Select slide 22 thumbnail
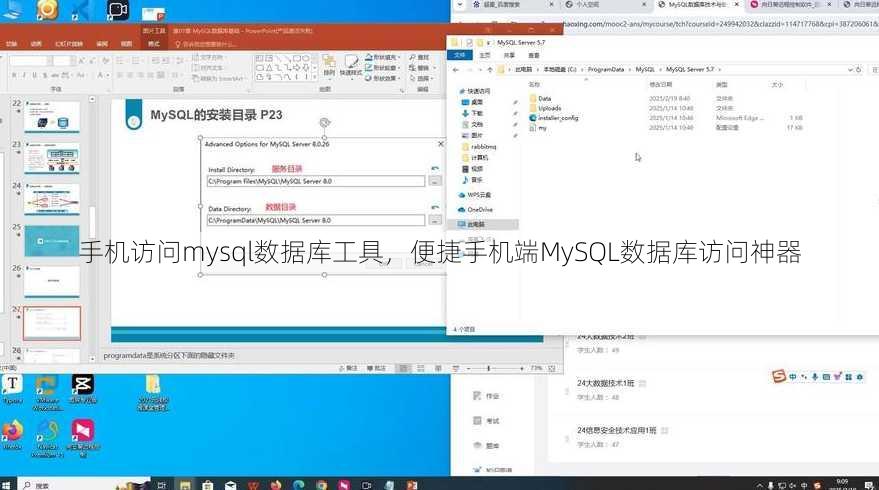Image resolution: width=879 pixels, height=490 pixels. click(52, 116)
